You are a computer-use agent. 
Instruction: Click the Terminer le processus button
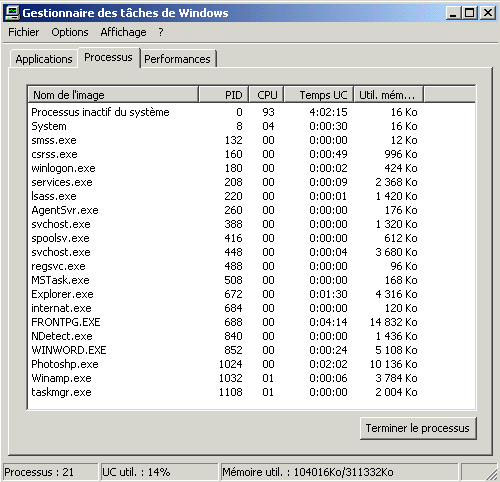pos(418,428)
